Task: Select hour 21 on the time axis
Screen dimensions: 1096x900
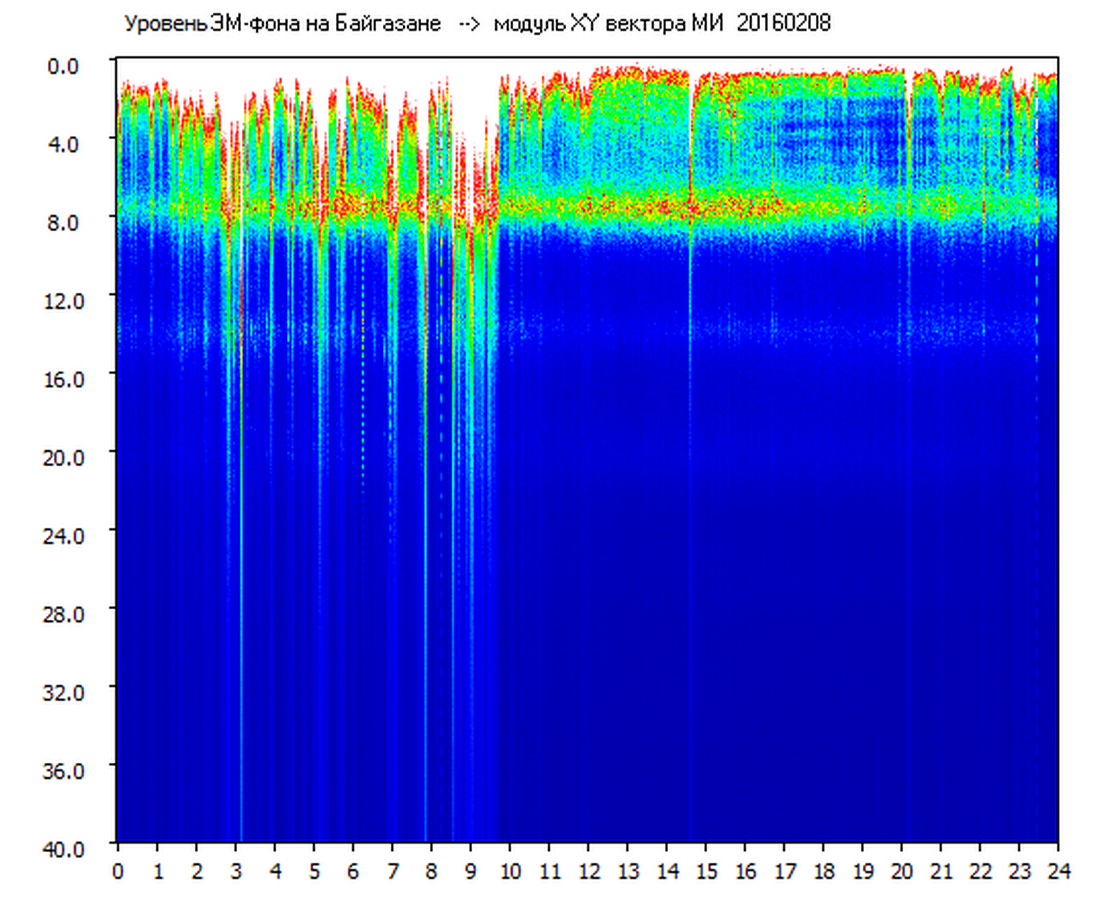Action: tap(940, 871)
